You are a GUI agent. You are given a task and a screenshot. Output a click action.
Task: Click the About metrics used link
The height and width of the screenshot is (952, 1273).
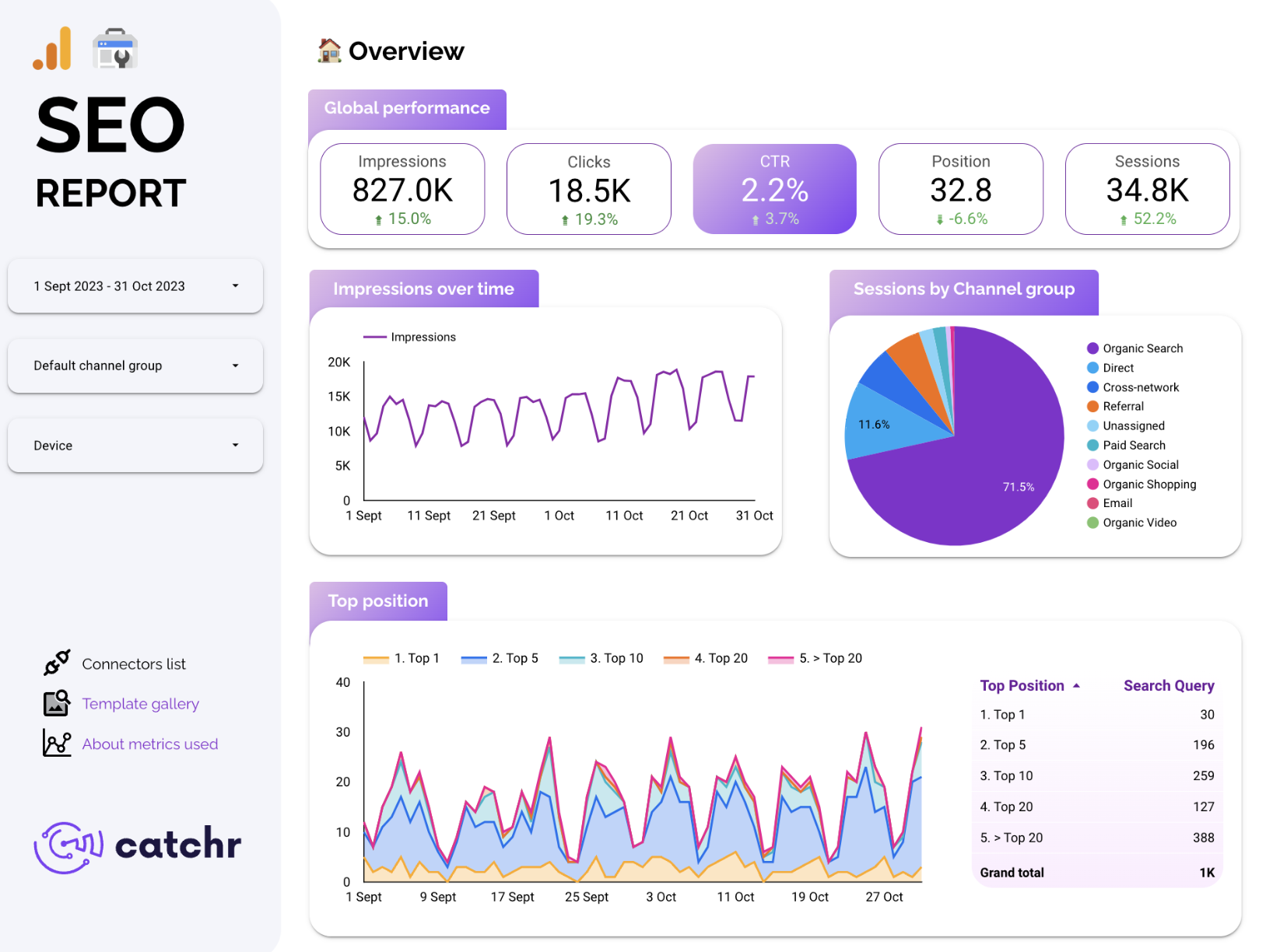pos(149,744)
